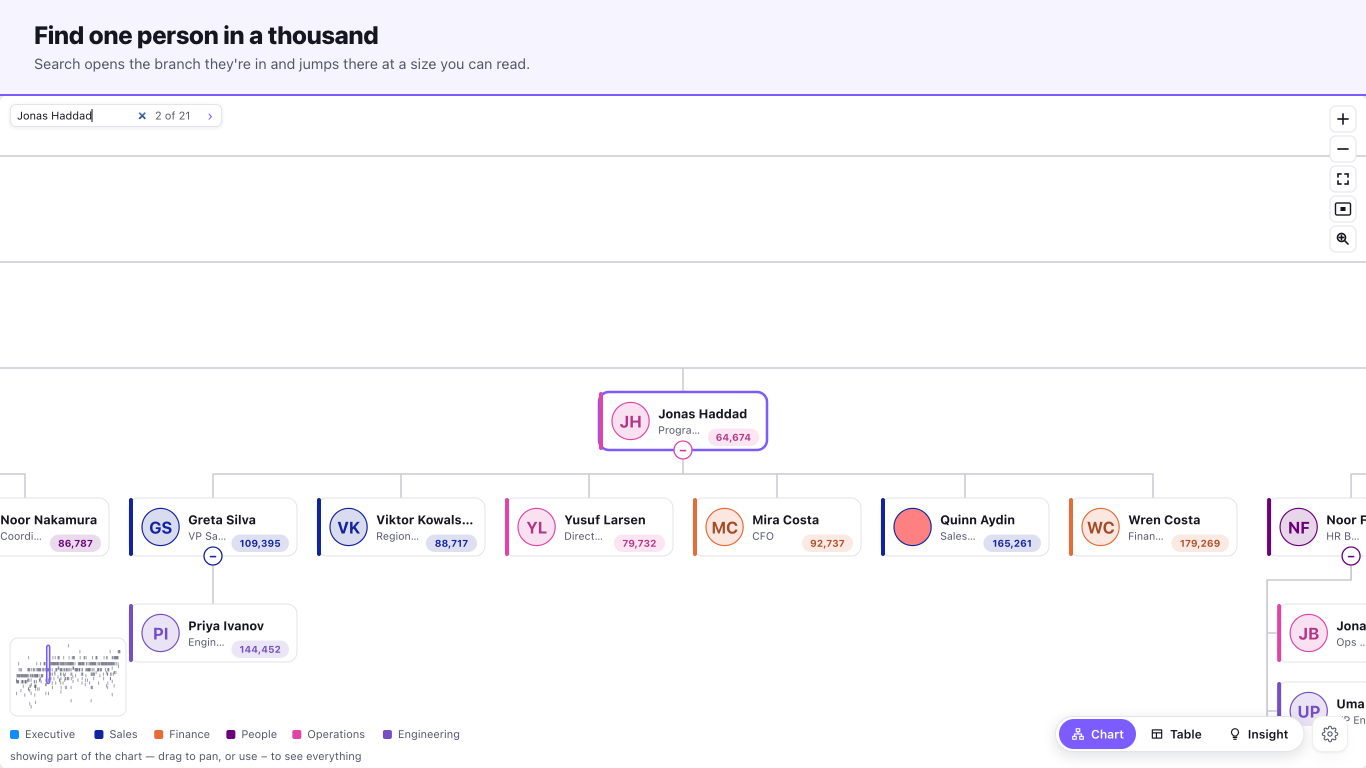Switch to Insight view
The image size is (1366, 768).
point(1258,734)
